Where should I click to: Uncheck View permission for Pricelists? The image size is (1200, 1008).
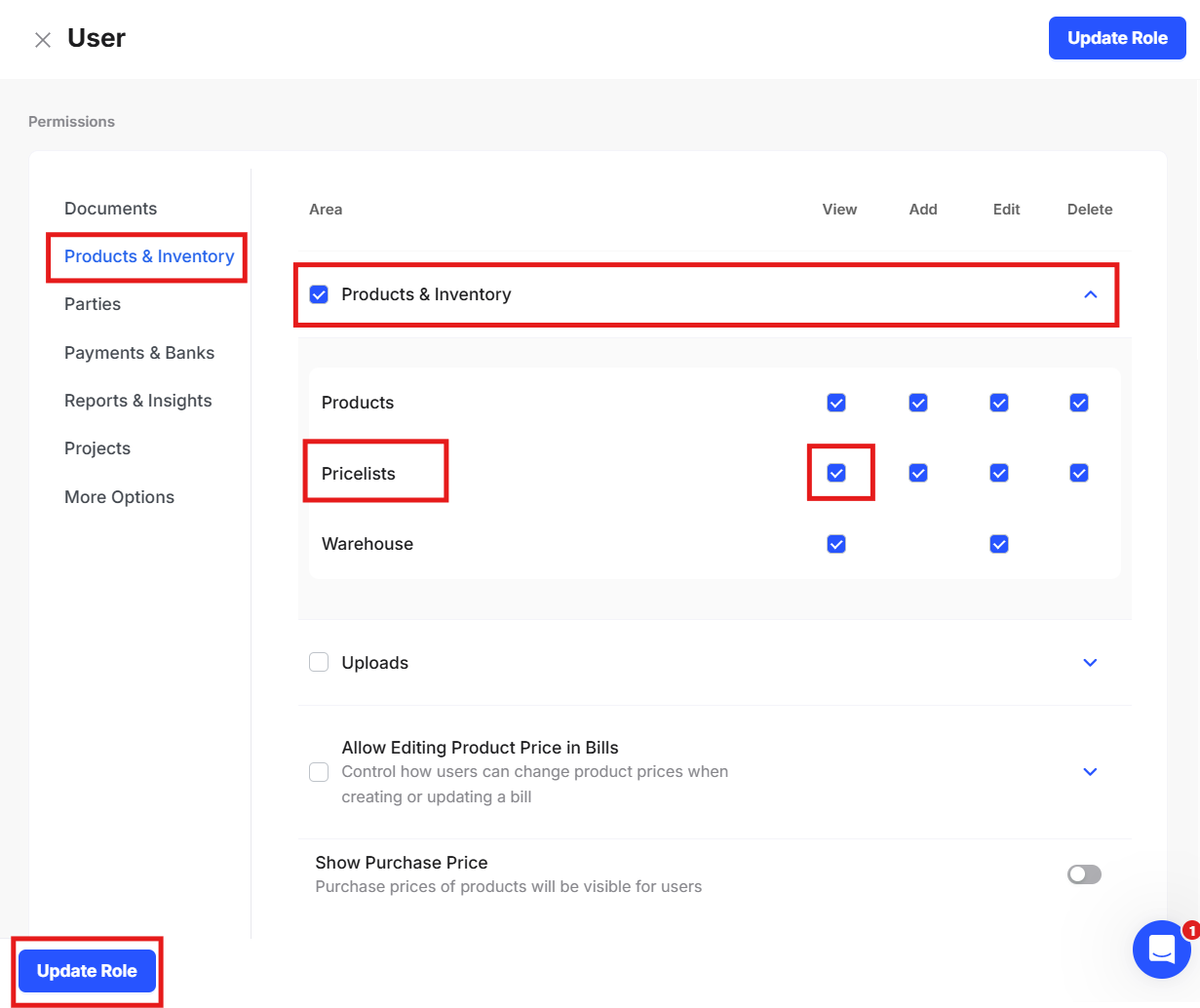click(836, 473)
